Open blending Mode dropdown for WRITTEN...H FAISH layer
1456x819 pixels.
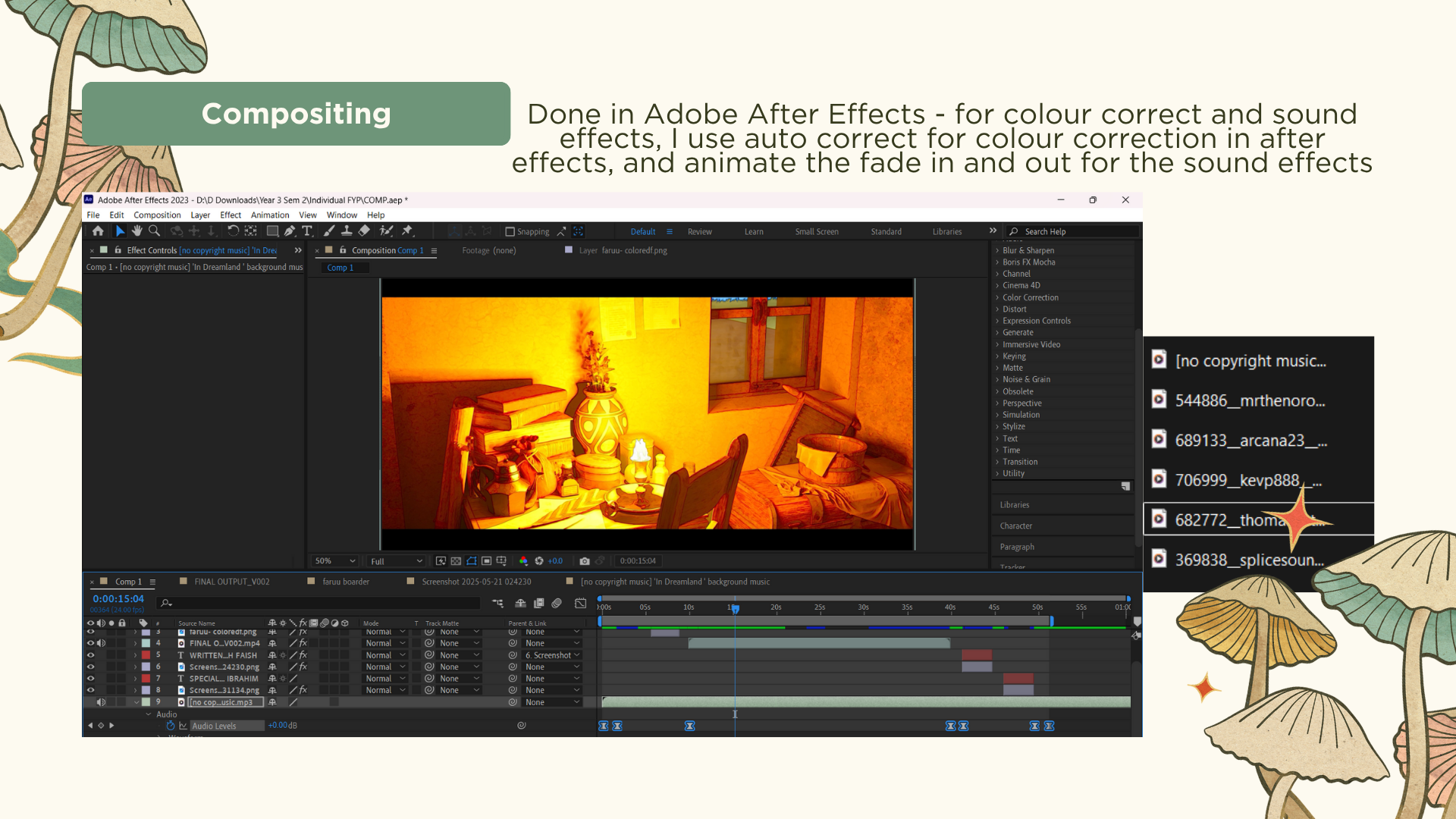click(x=386, y=655)
